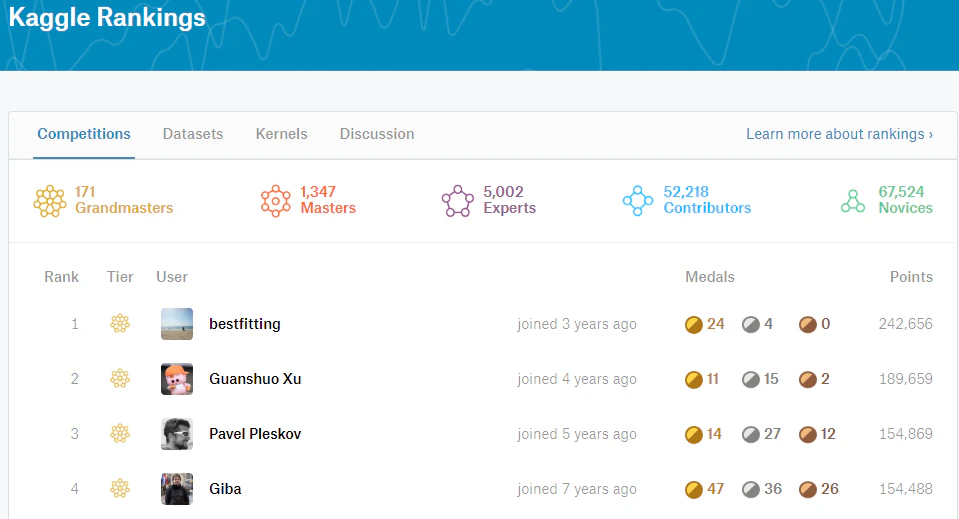Click the Rank column header
The image size is (959, 519).
[61, 277]
